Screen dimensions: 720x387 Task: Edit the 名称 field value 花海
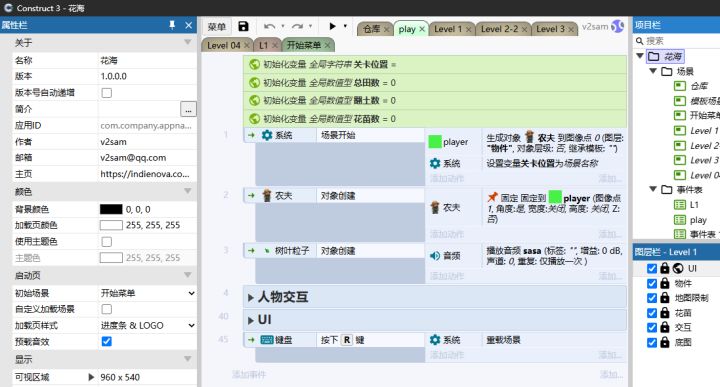(x=147, y=60)
